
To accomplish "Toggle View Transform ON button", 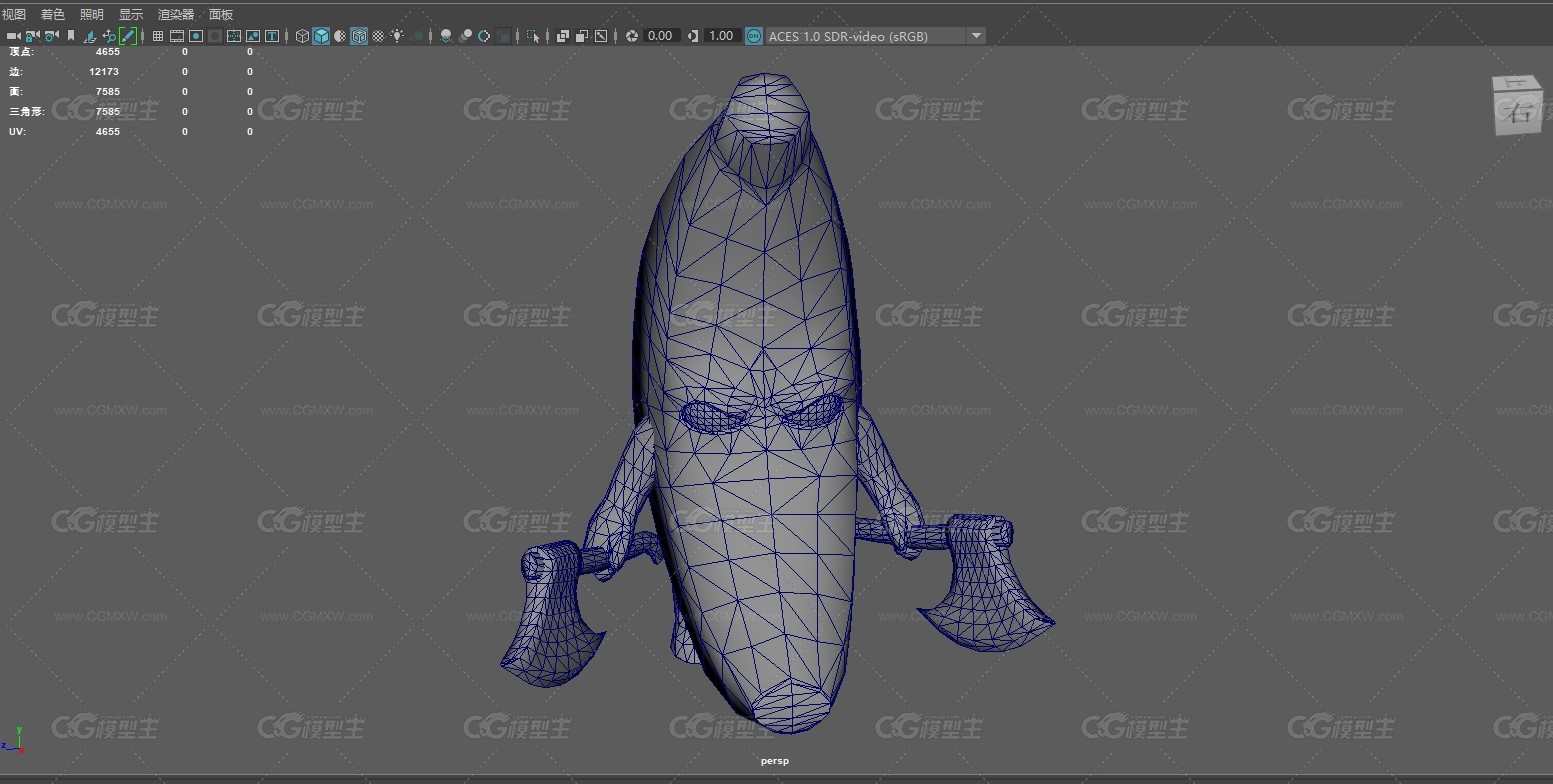I will pyautogui.click(x=754, y=36).
